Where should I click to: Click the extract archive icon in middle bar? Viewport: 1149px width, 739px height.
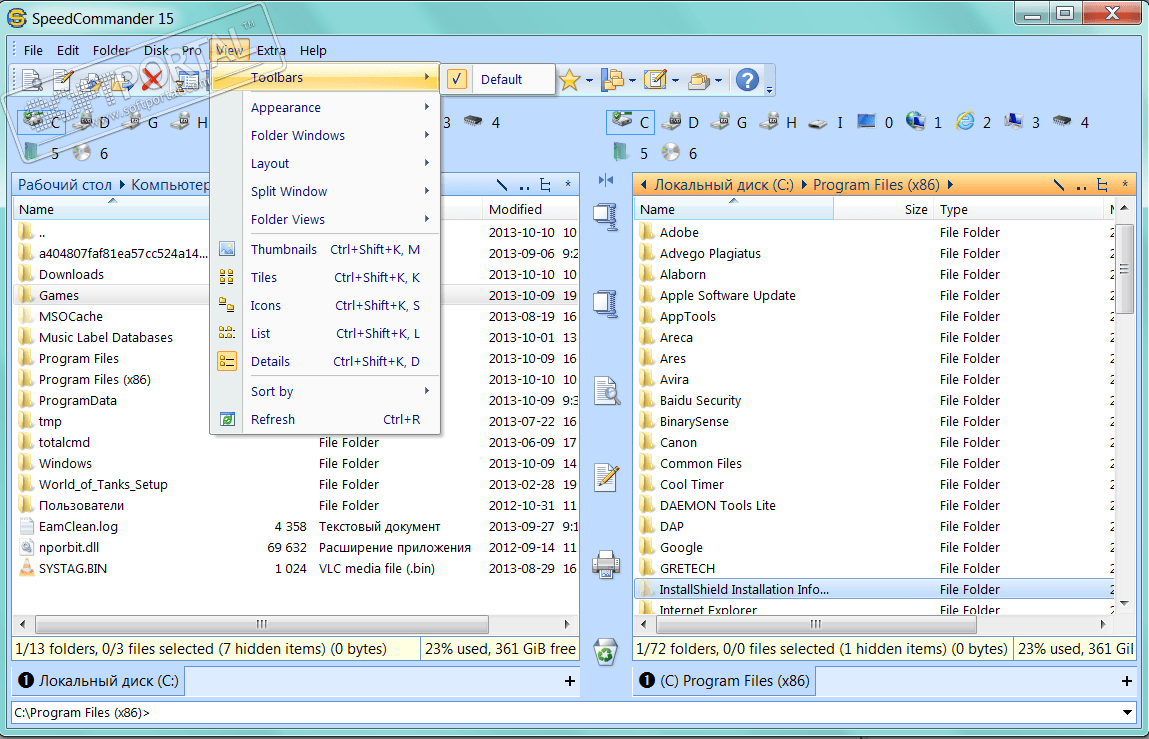click(x=606, y=303)
